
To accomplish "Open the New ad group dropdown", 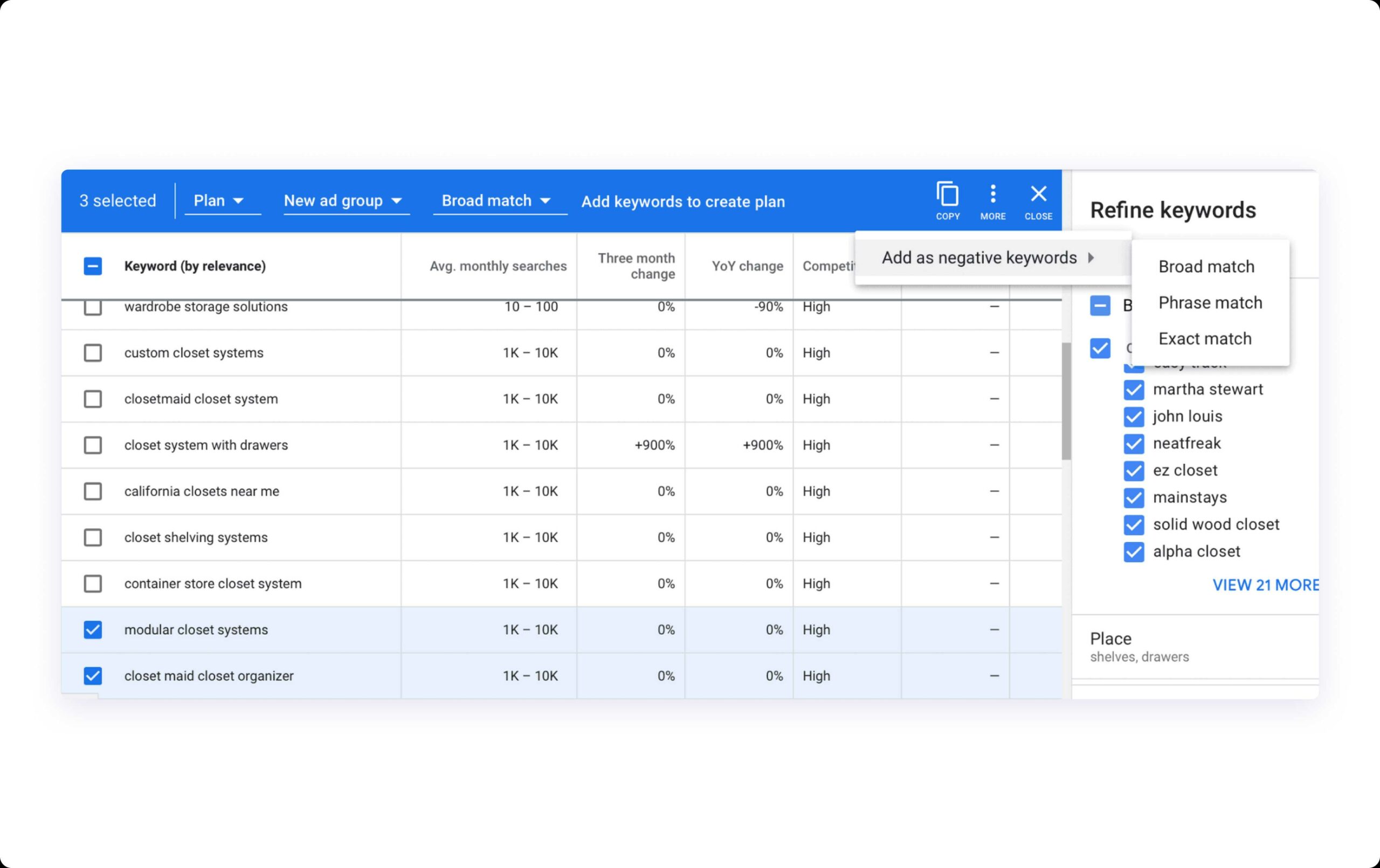I will coord(343,200).
